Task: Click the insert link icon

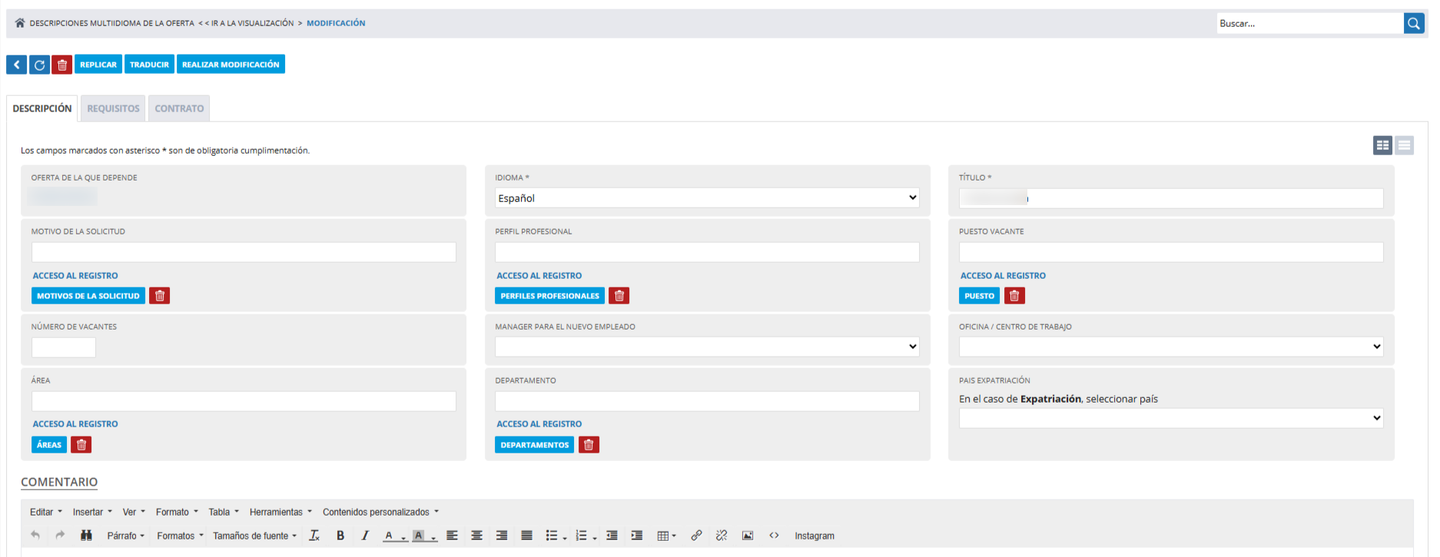Action: pos(696,536)
